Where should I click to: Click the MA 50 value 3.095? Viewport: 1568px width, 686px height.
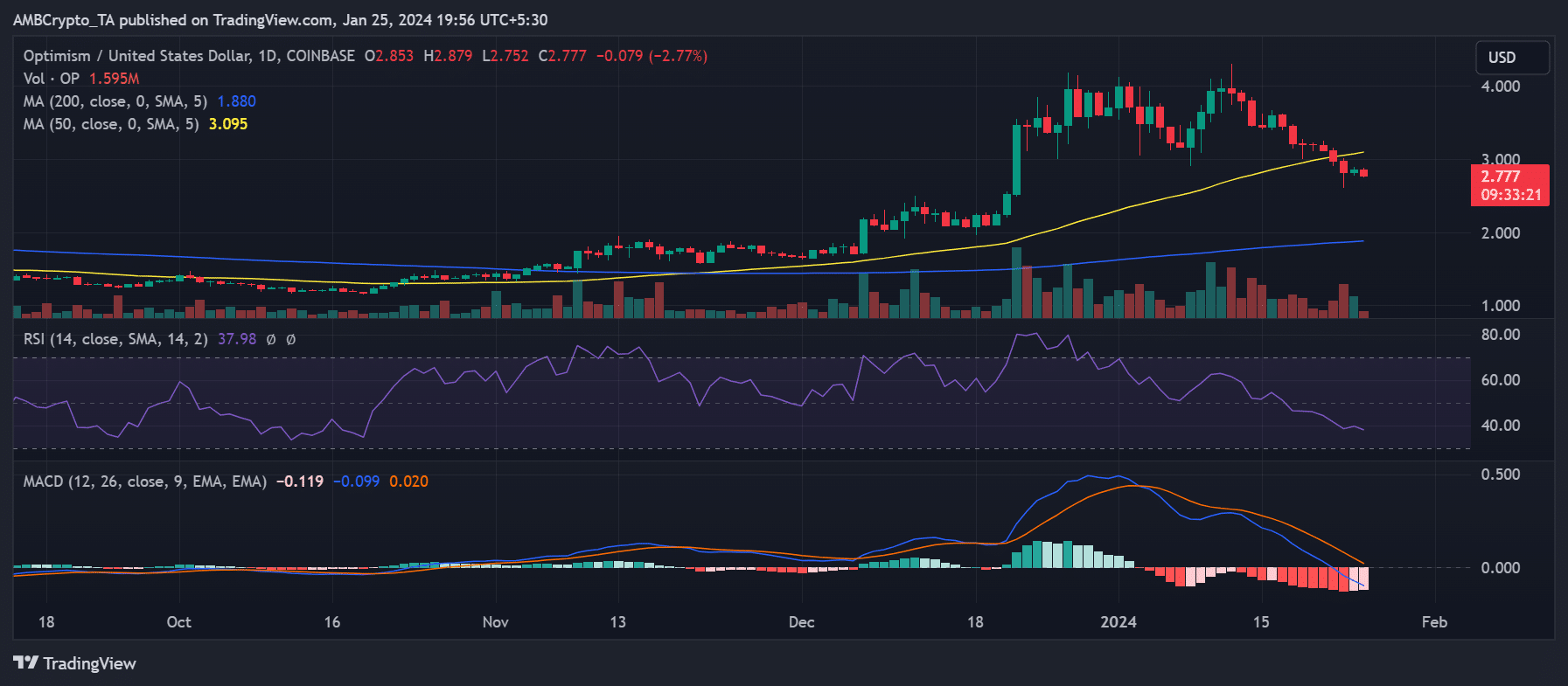click(x=228, y=124)
